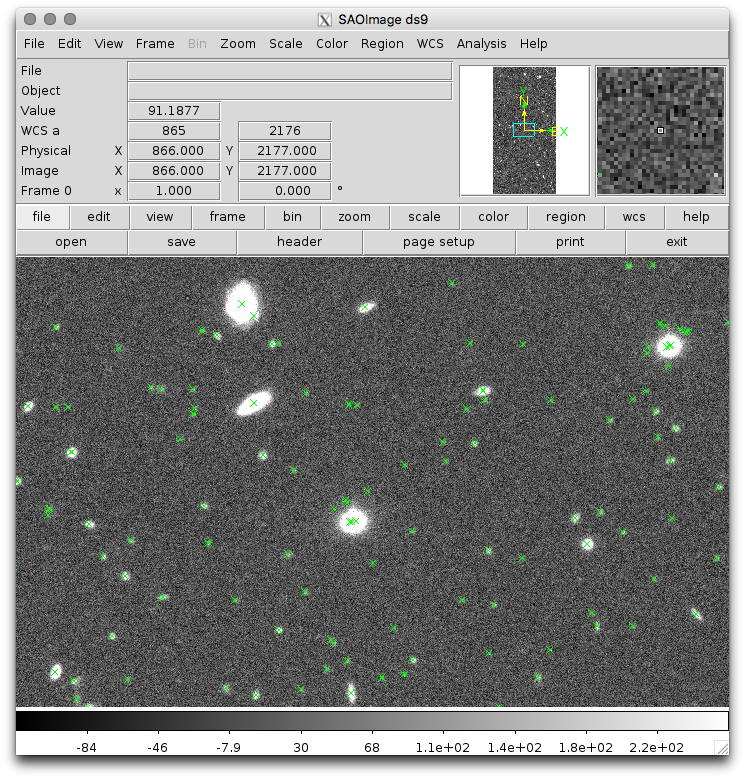Select the 'scale' buttonbar tab

pos(425,217)
